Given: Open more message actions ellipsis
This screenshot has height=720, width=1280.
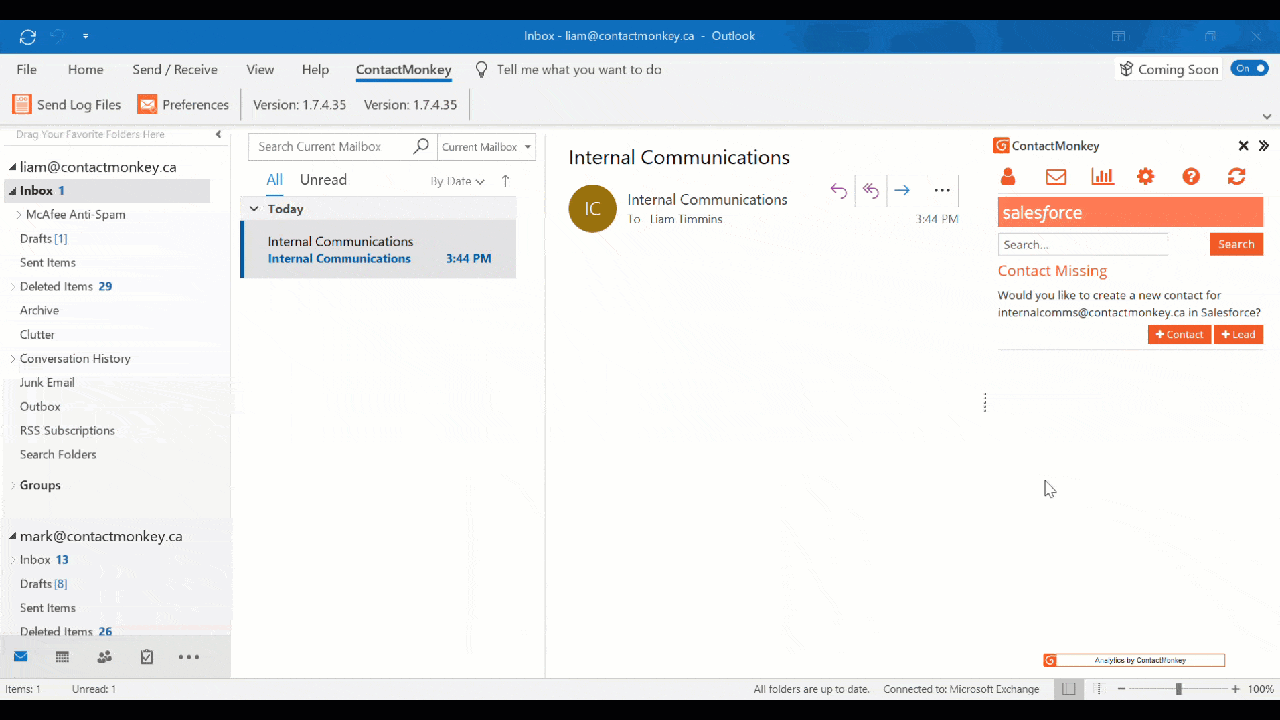Looking at the screenshot, I should tap(942, 191).
